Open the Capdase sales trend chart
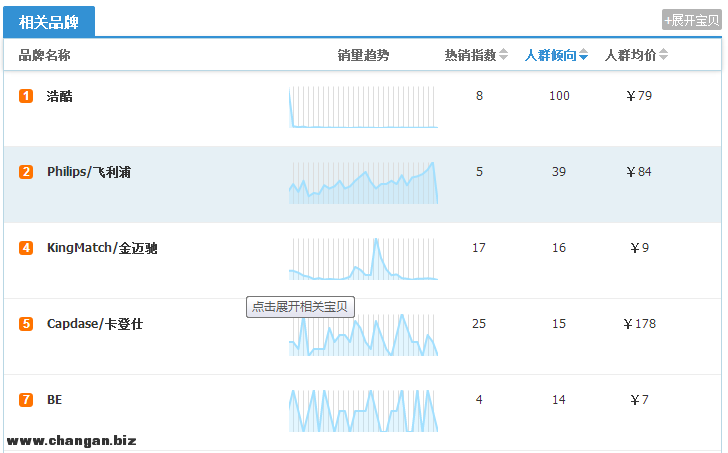 coord(363,335)
